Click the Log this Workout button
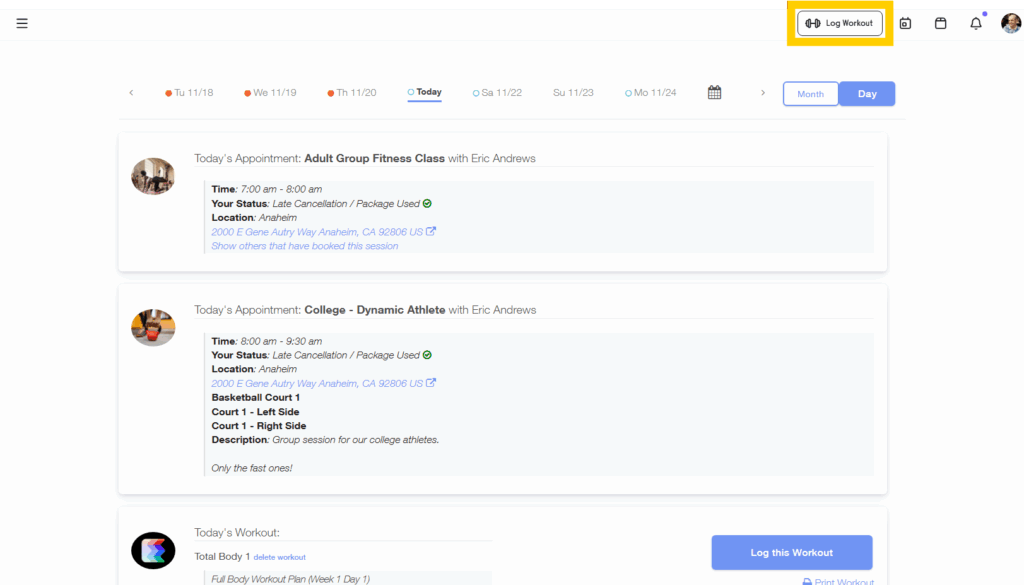Screen dimensions: 1024x585 click(x=792, y=552)
